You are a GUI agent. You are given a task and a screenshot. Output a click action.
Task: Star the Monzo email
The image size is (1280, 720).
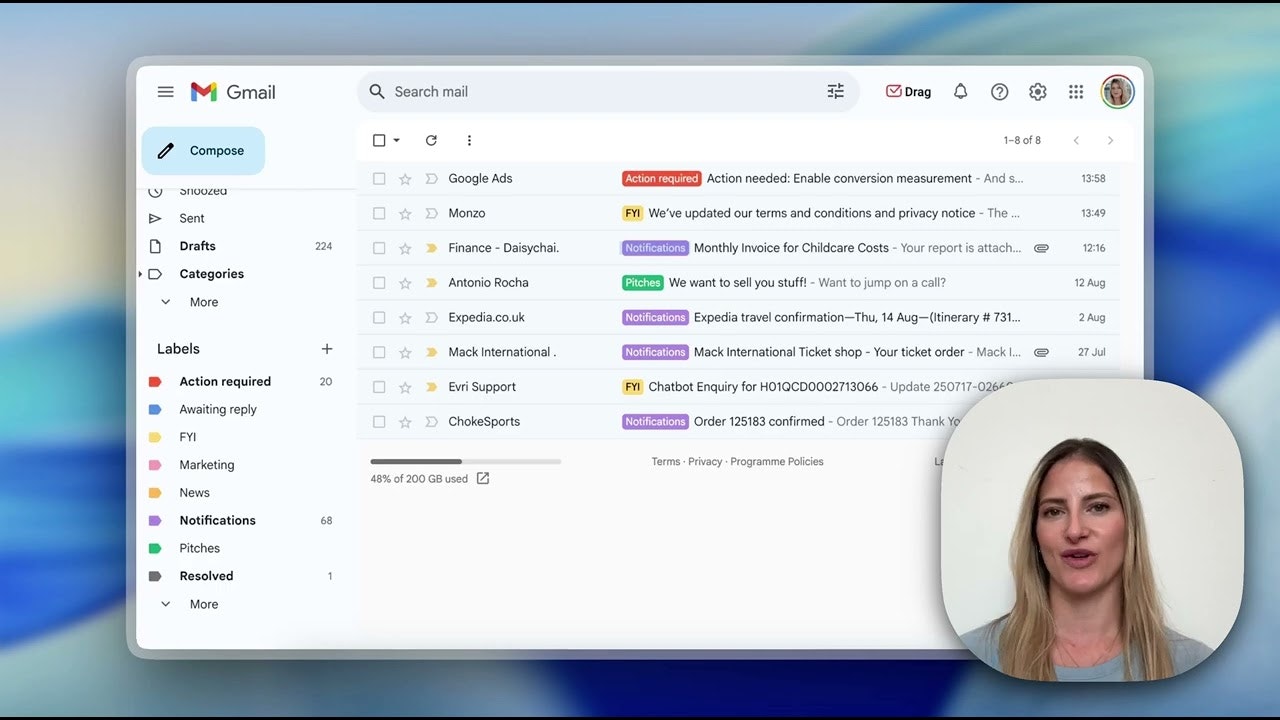405,213
